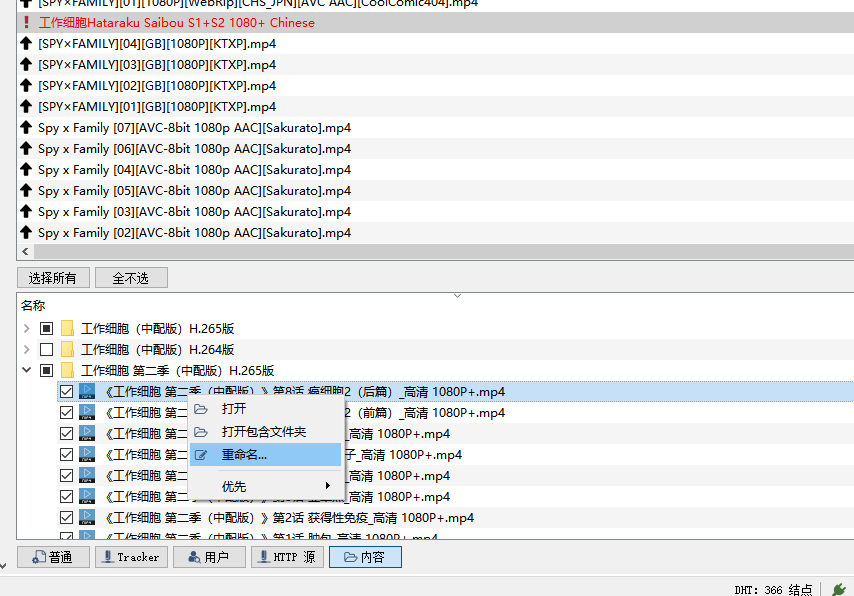Click the mp4 file icon of the （前篇）row
This screenshot has height=596, width=854.
point(87,412)
